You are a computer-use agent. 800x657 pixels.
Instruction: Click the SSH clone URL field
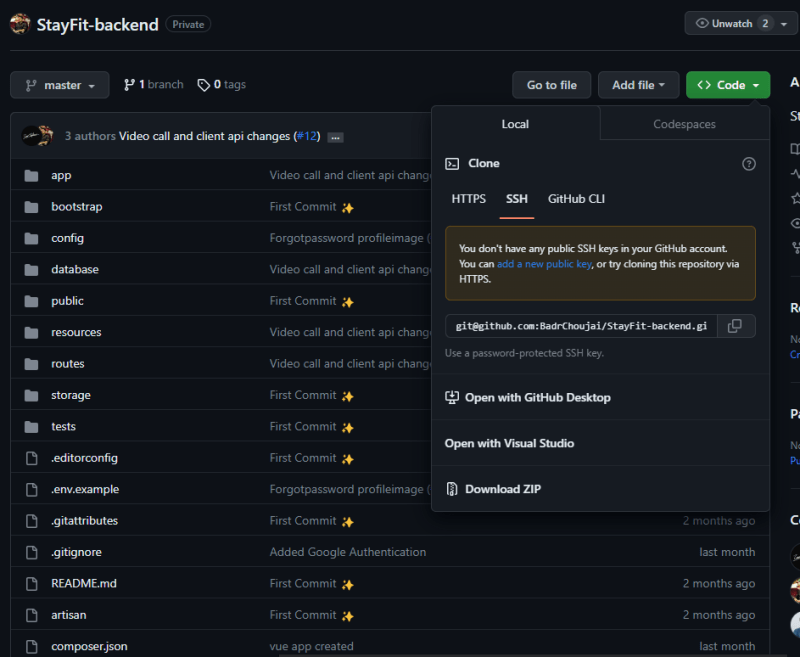click(581, 326)
